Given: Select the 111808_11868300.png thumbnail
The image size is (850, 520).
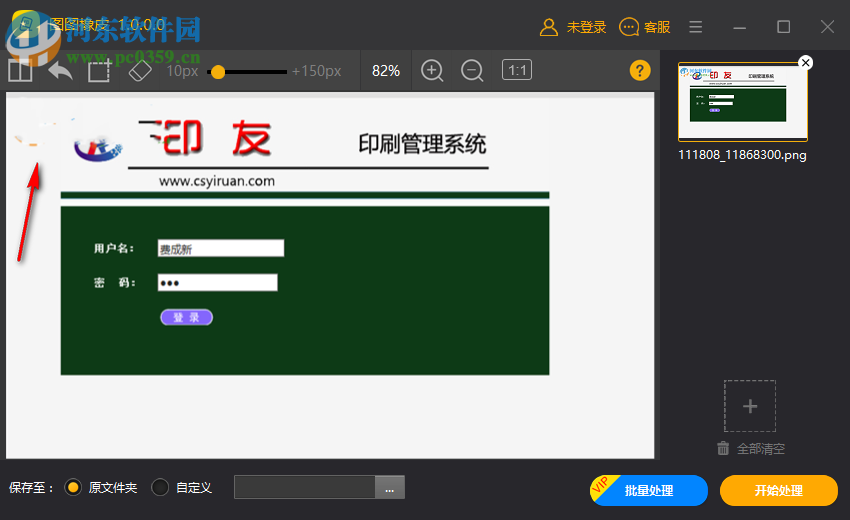Looking at the screenshot, I should click(743, 102).
